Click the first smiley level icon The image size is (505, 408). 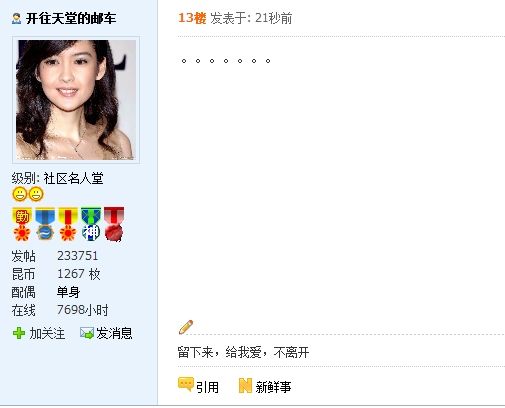pos(20,194)
